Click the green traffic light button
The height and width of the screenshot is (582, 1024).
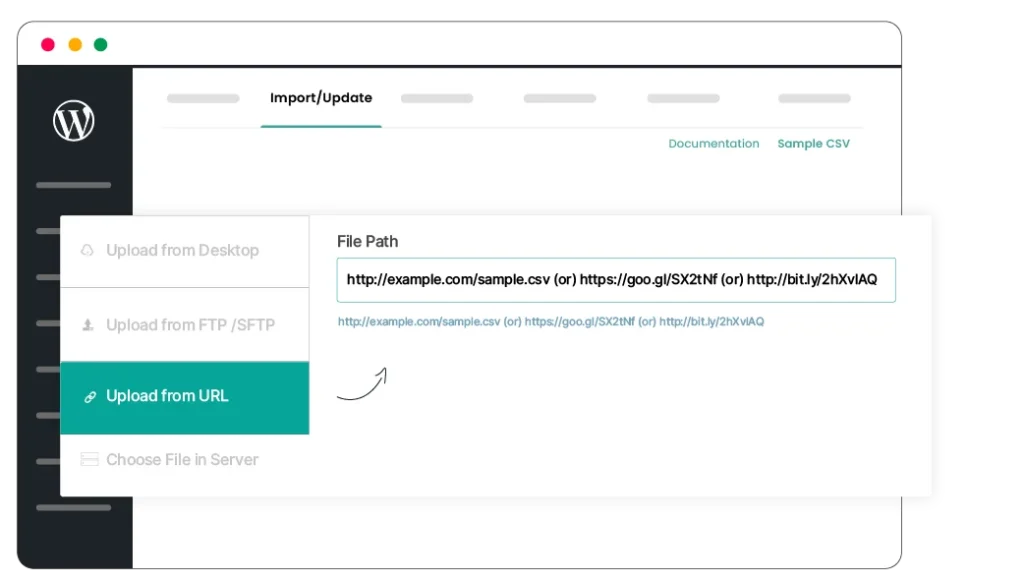(99, 44)
